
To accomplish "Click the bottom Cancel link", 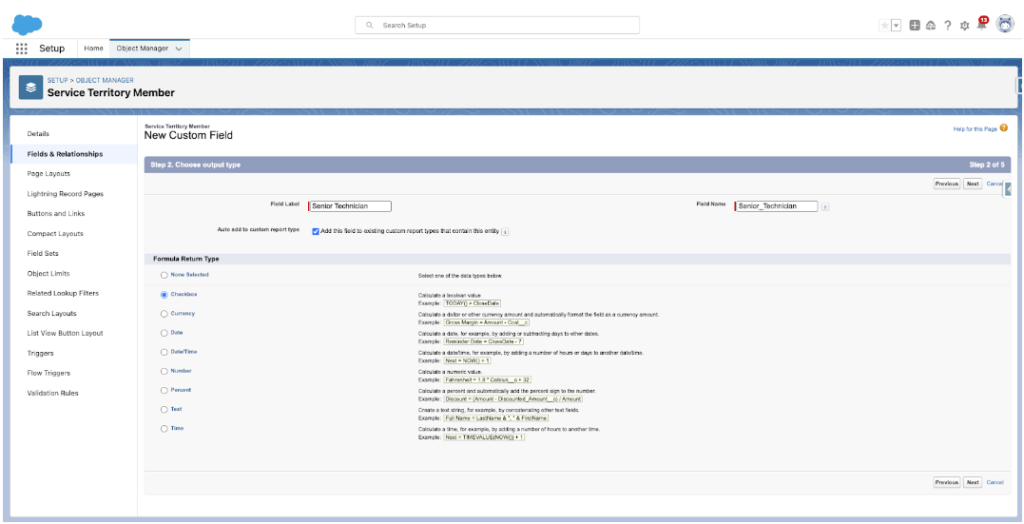I will pyautogui.click(x=995, y=482).
